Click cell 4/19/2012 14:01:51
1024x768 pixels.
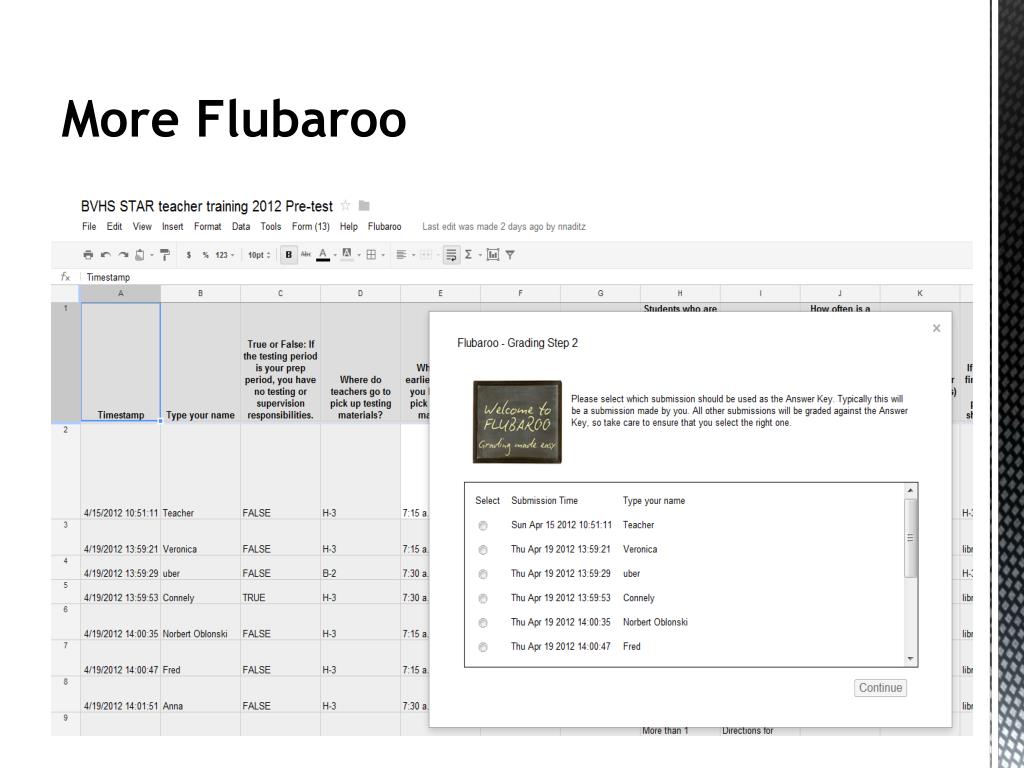pyautogui.click(x=121, y=694)
